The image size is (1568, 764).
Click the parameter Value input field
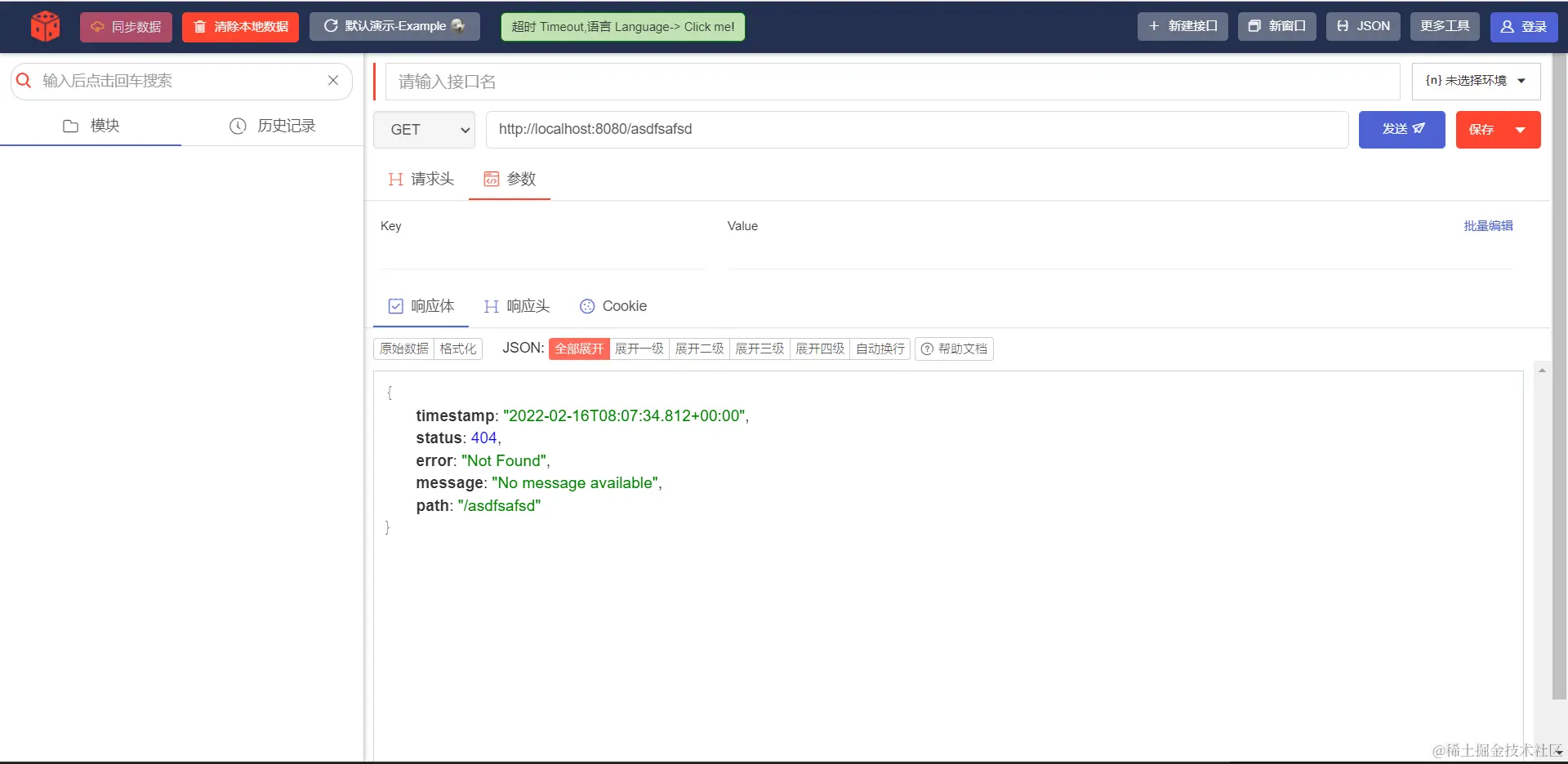tap(1120, 255)
